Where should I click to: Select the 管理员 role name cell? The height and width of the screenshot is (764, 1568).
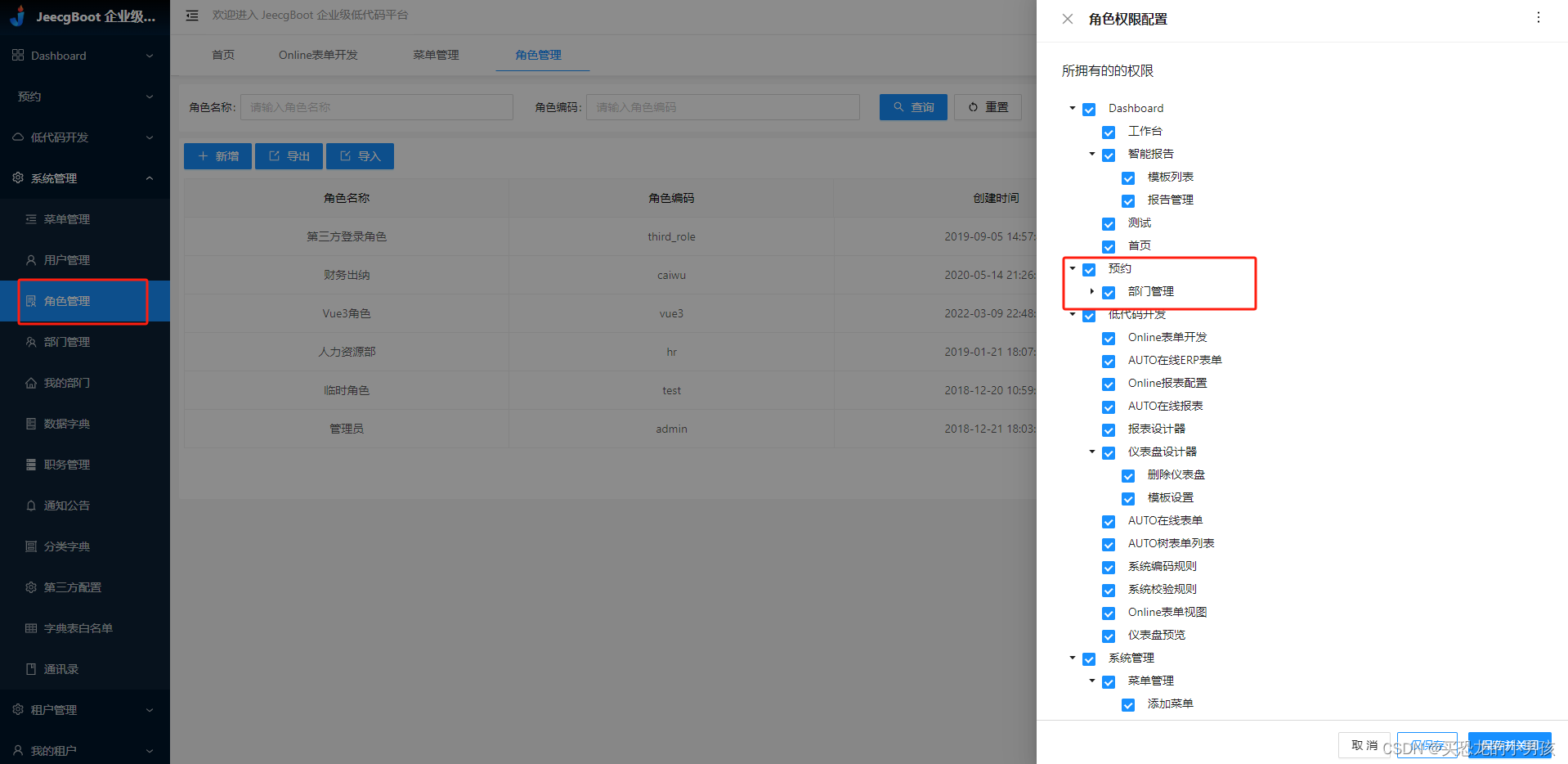tap(347, 429)
